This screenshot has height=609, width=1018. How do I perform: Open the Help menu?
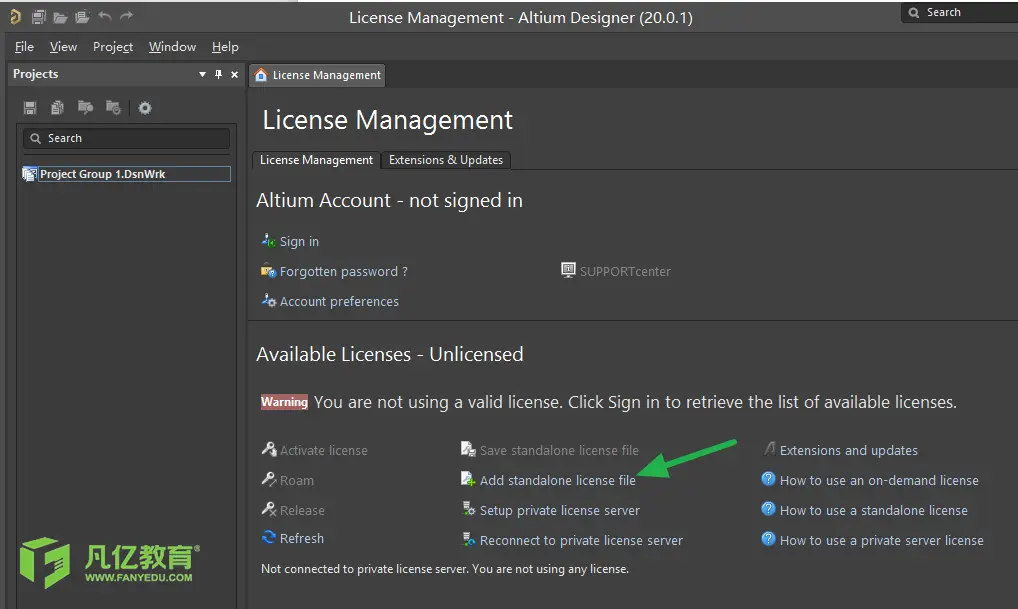point(225,47)
